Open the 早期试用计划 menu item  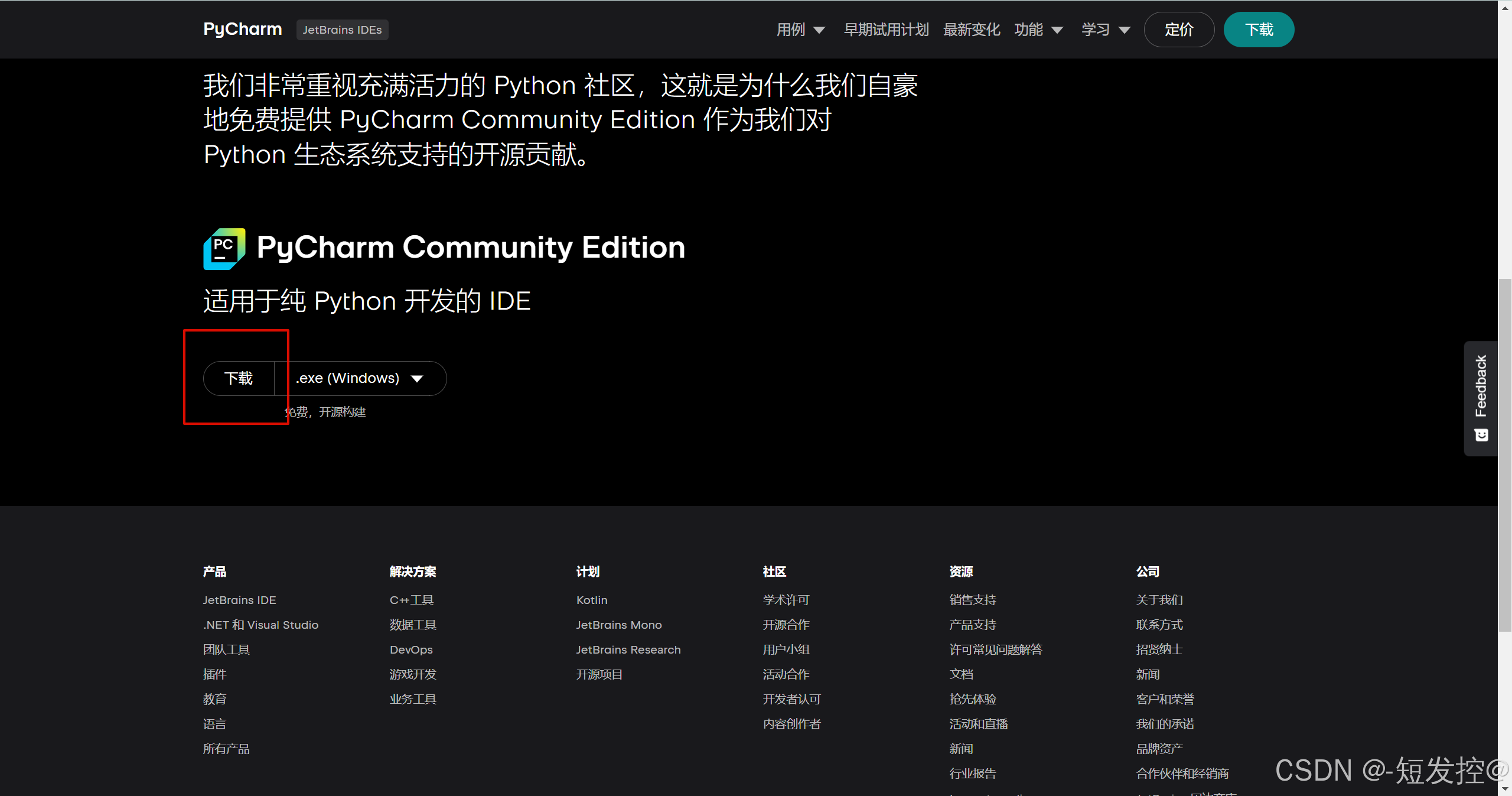[886, 30]
